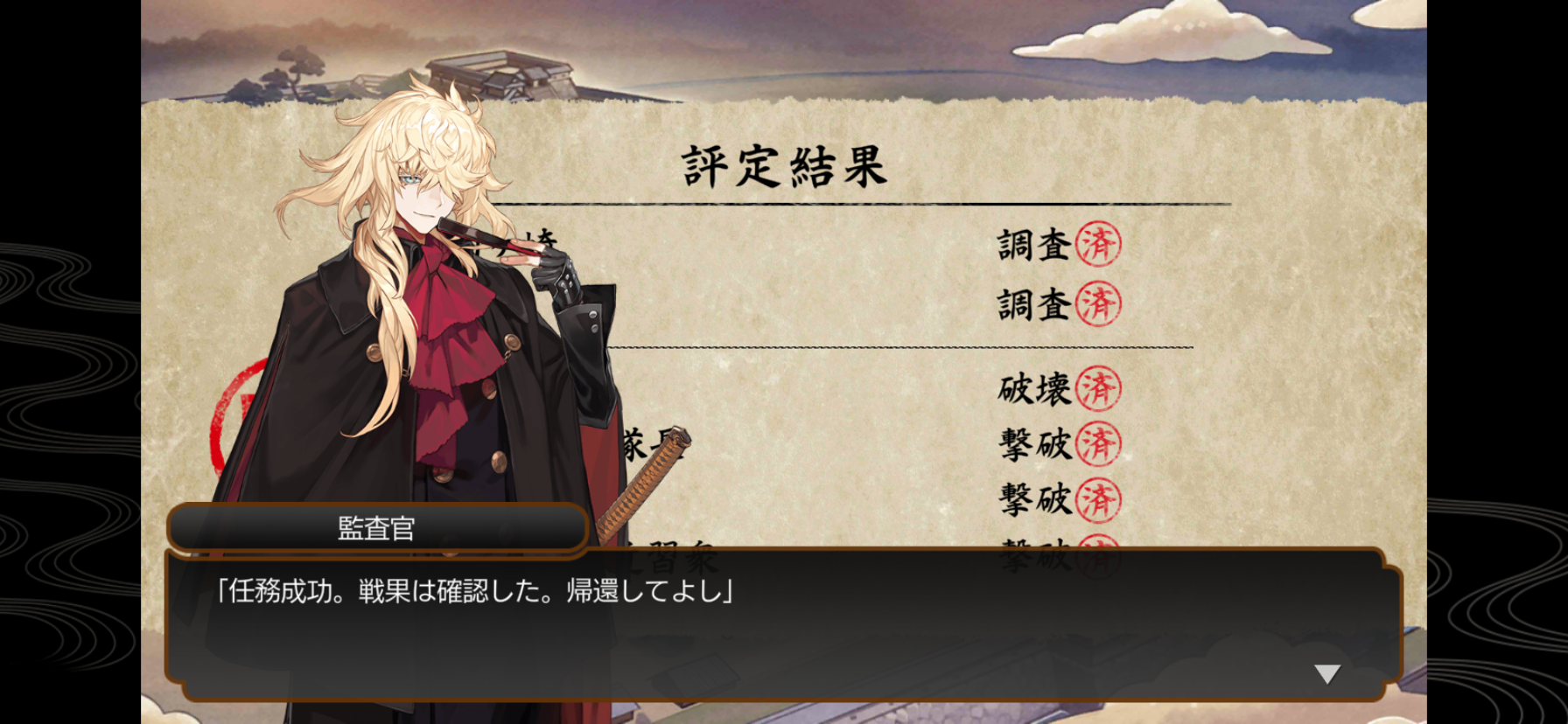Select the 評定結果 title heading

[785, 165]
